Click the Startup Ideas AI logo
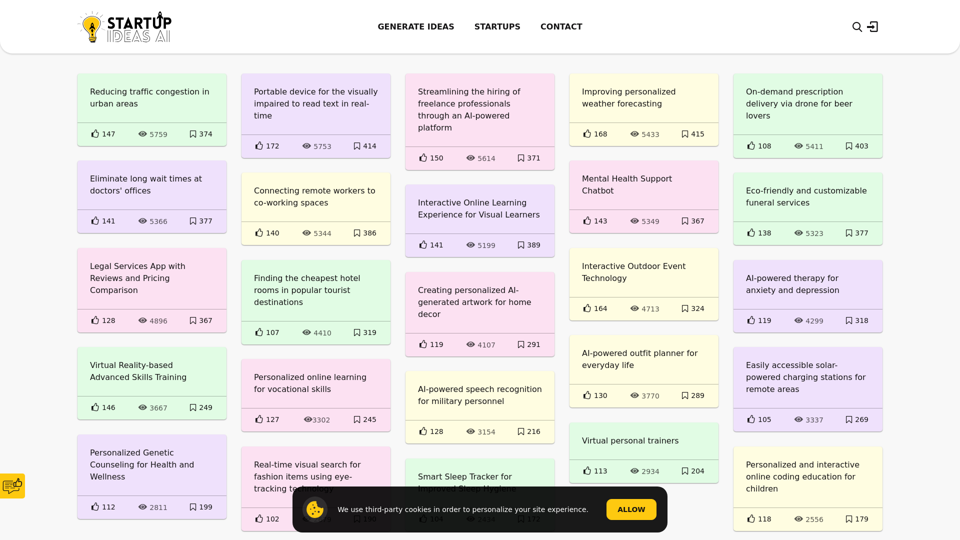 click(x=126, y=27)
